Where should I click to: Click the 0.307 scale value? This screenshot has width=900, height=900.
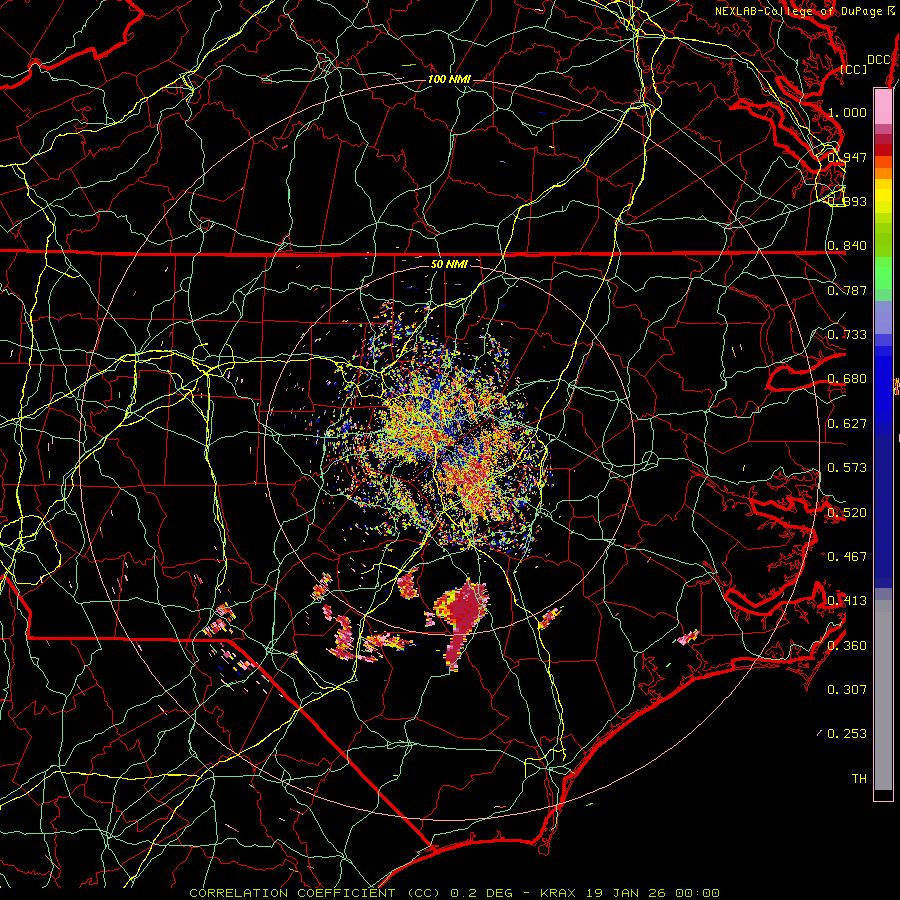[847, 690]
